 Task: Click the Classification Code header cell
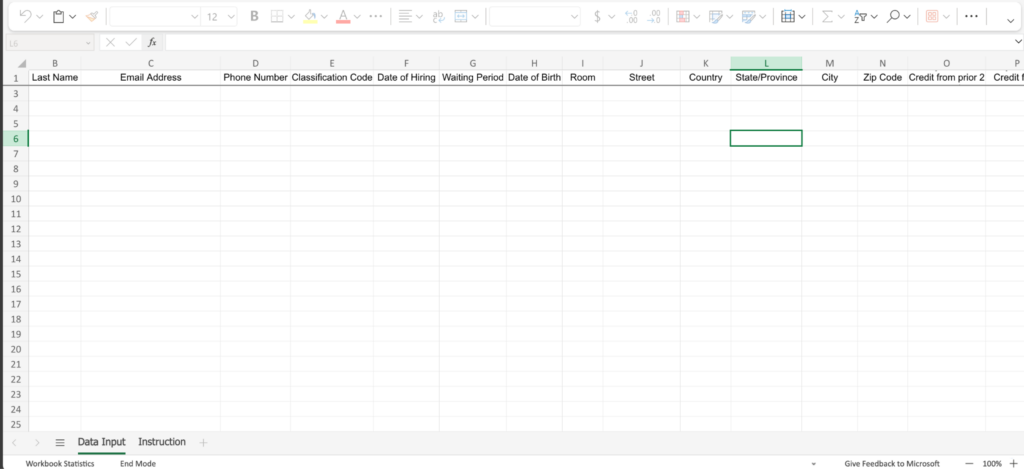tap(332, 77)
